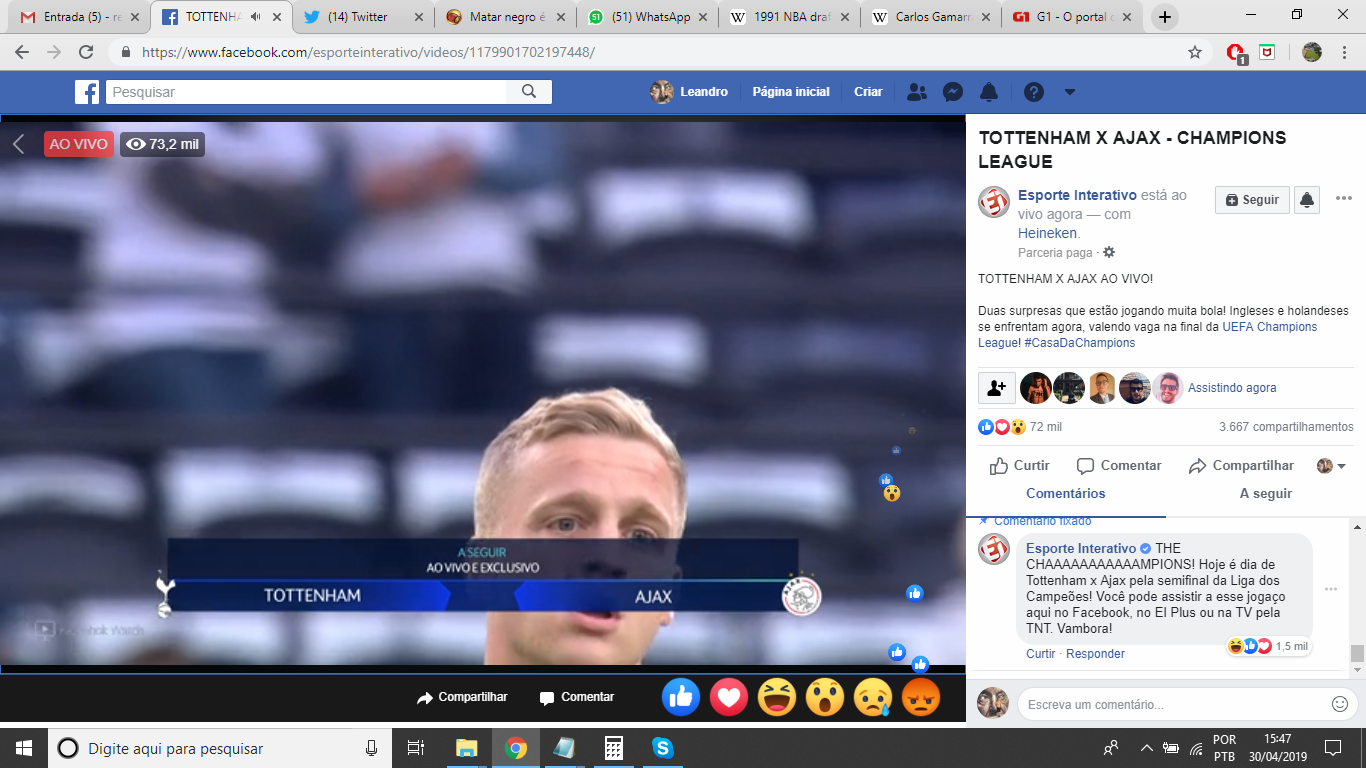The width and height of the screenshot is (1366, 768).
Task: Click the Pesquisar Facebook search field
Action: [x=306, y=92]
